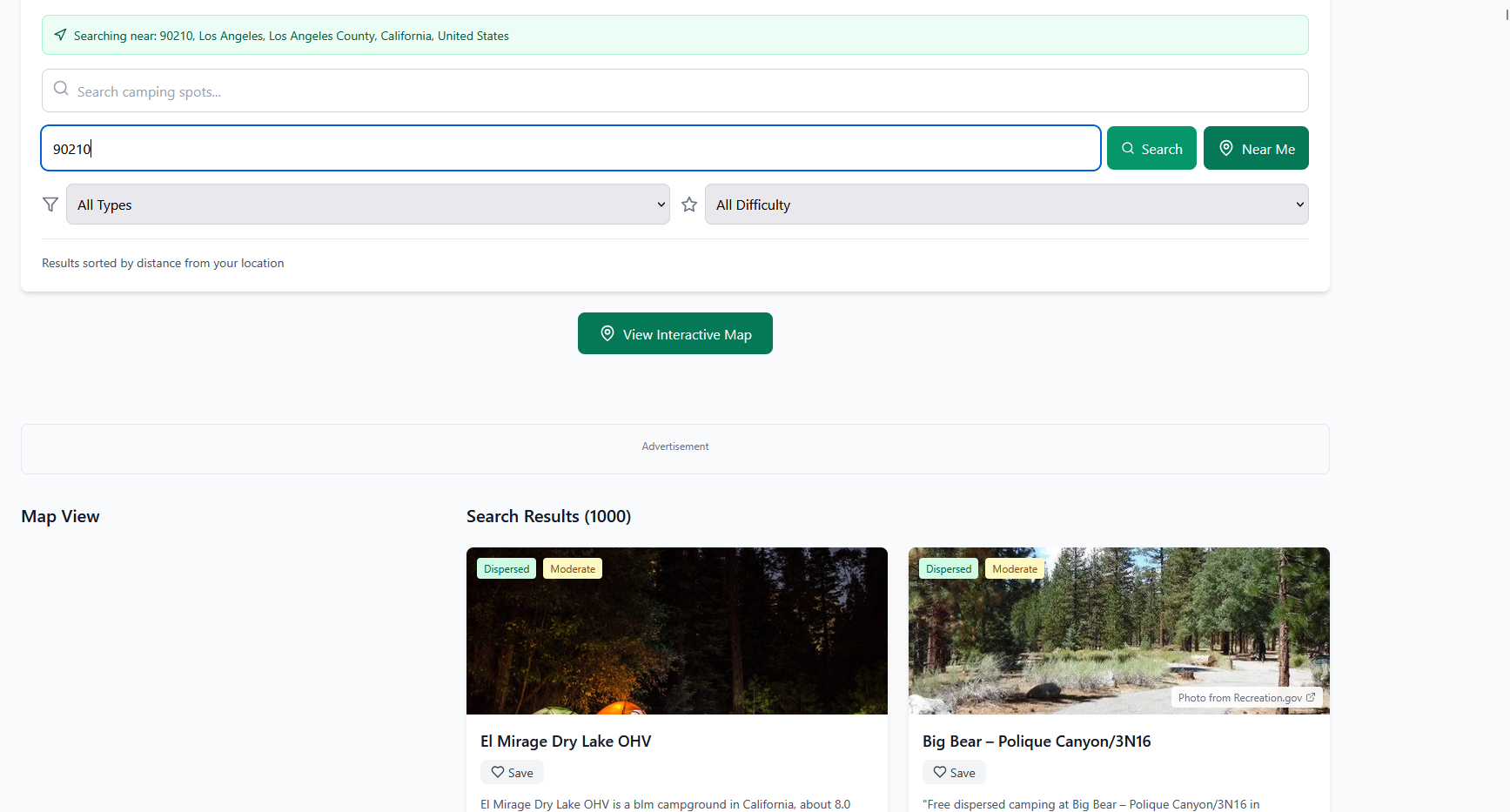The height and width of the screenshot is (812, 1510).
Task: Click the Results sorted by distance text
Action: click(163, 263)
